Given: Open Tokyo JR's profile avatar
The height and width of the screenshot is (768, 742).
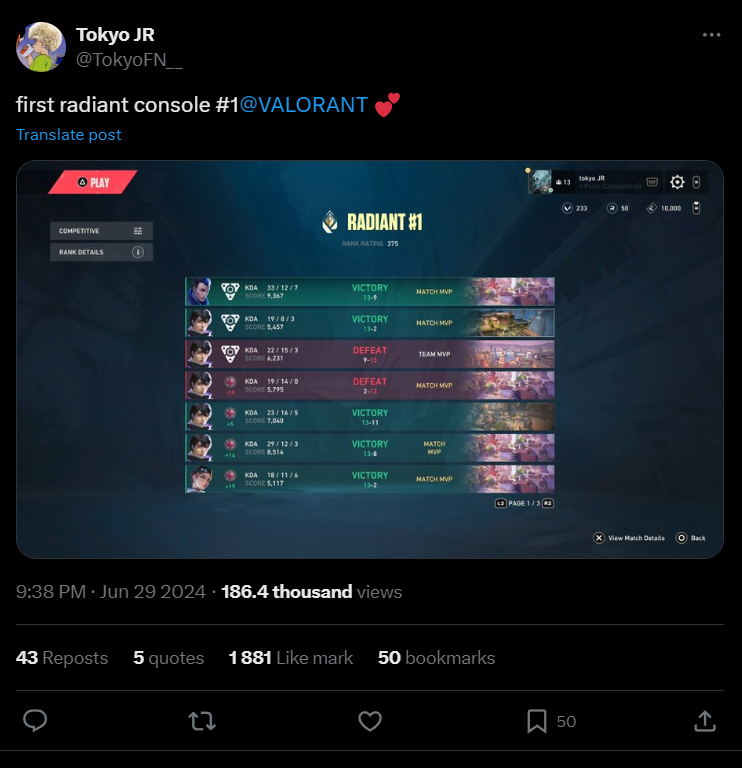Looking at the screenshot, I should (41, 47).
